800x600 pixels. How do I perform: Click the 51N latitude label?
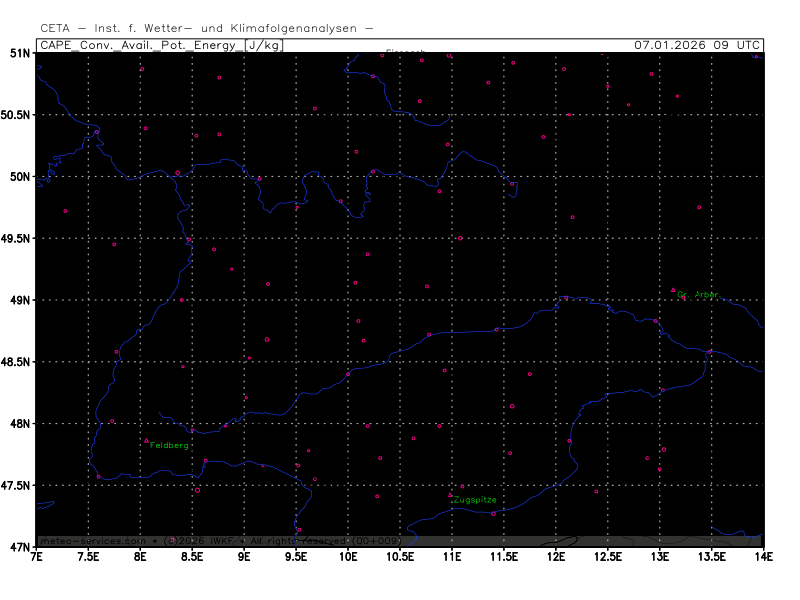click(19, 52)
